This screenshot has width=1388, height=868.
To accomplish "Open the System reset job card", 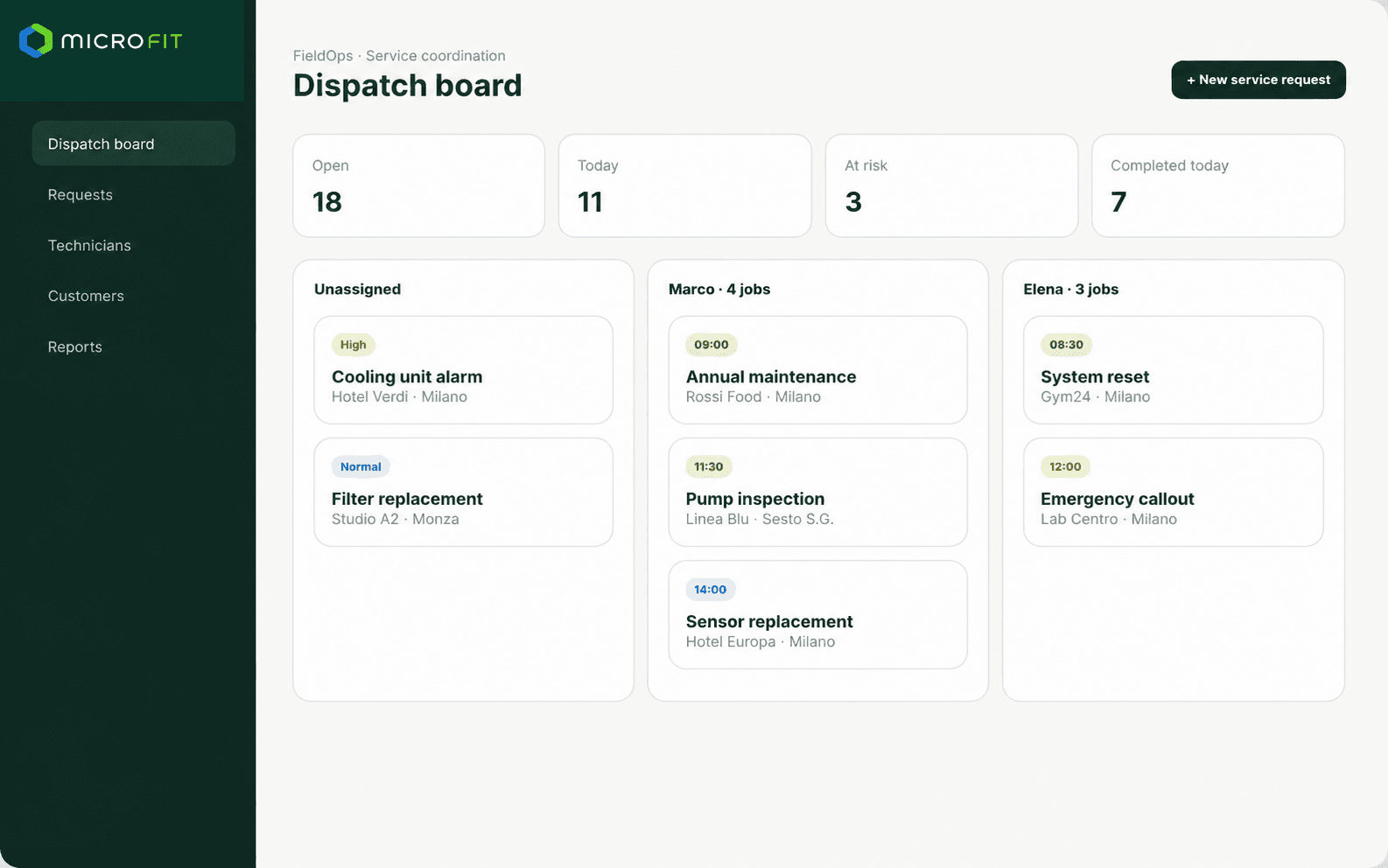I will pos(1173,370).
